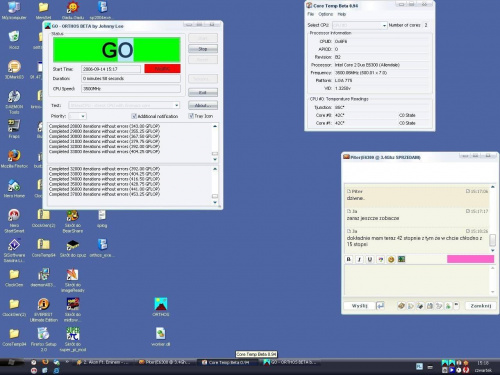Open the BearShare shortcut on desktop

(x=73, y=221)
